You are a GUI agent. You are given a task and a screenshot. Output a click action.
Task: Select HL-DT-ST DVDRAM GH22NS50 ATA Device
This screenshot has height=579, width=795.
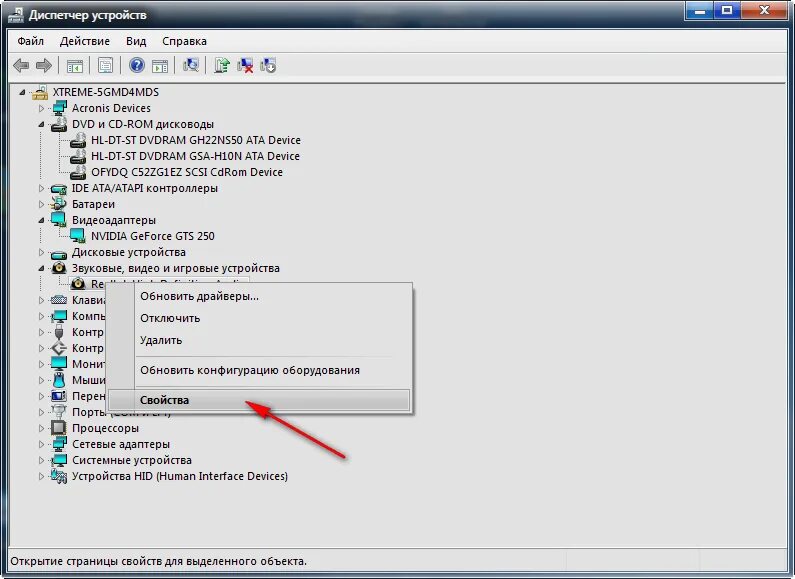tap(196, 140)
